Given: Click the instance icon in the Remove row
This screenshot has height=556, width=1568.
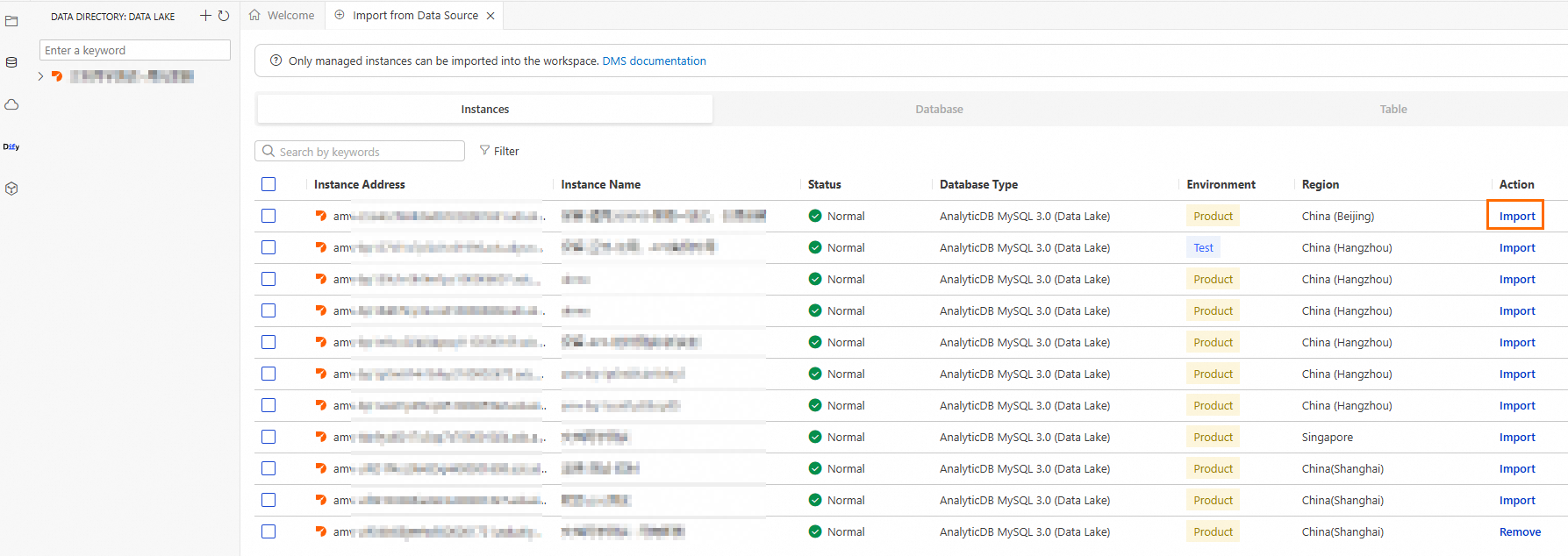Looking at the screenshot, I should (x=321, y=531).
